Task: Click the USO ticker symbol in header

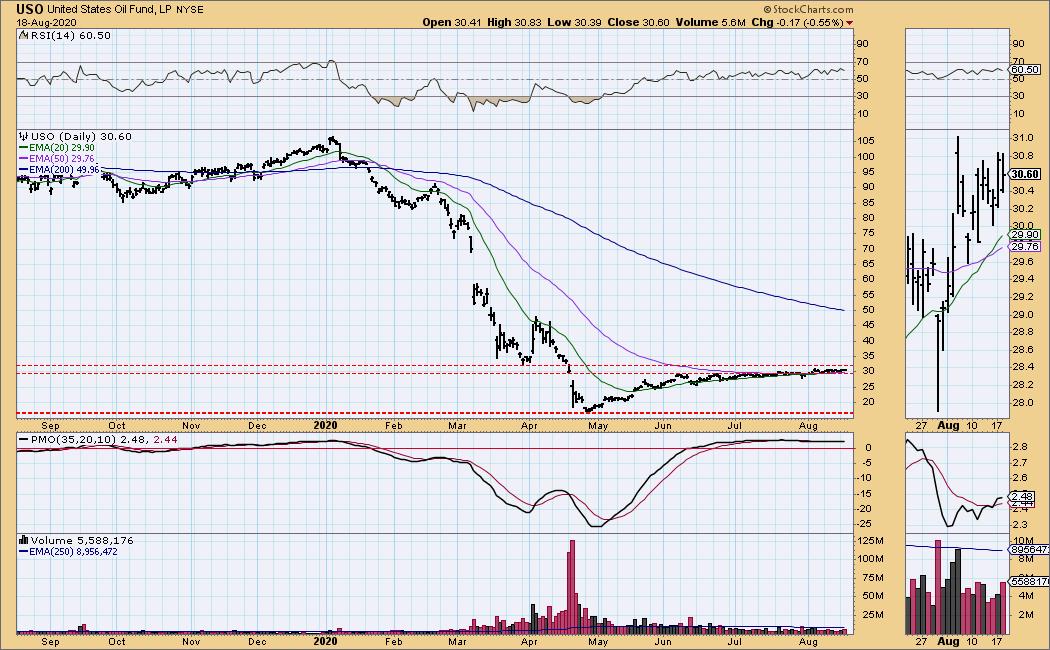Action: [30, 9]
